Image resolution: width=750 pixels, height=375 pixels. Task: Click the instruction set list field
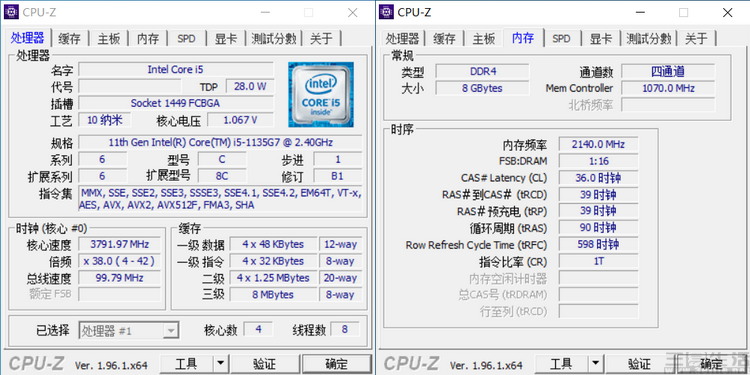[x=221, y=199]
